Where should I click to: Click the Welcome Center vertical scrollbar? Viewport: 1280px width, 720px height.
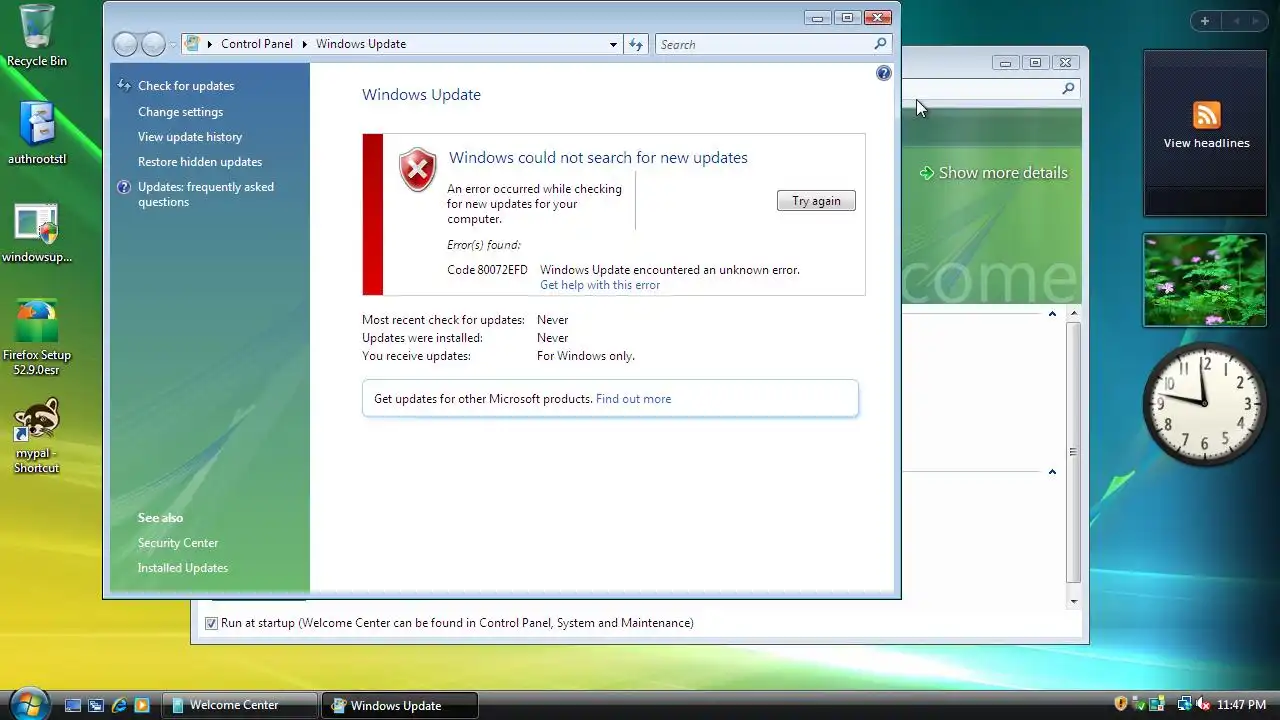point(1074,452)
